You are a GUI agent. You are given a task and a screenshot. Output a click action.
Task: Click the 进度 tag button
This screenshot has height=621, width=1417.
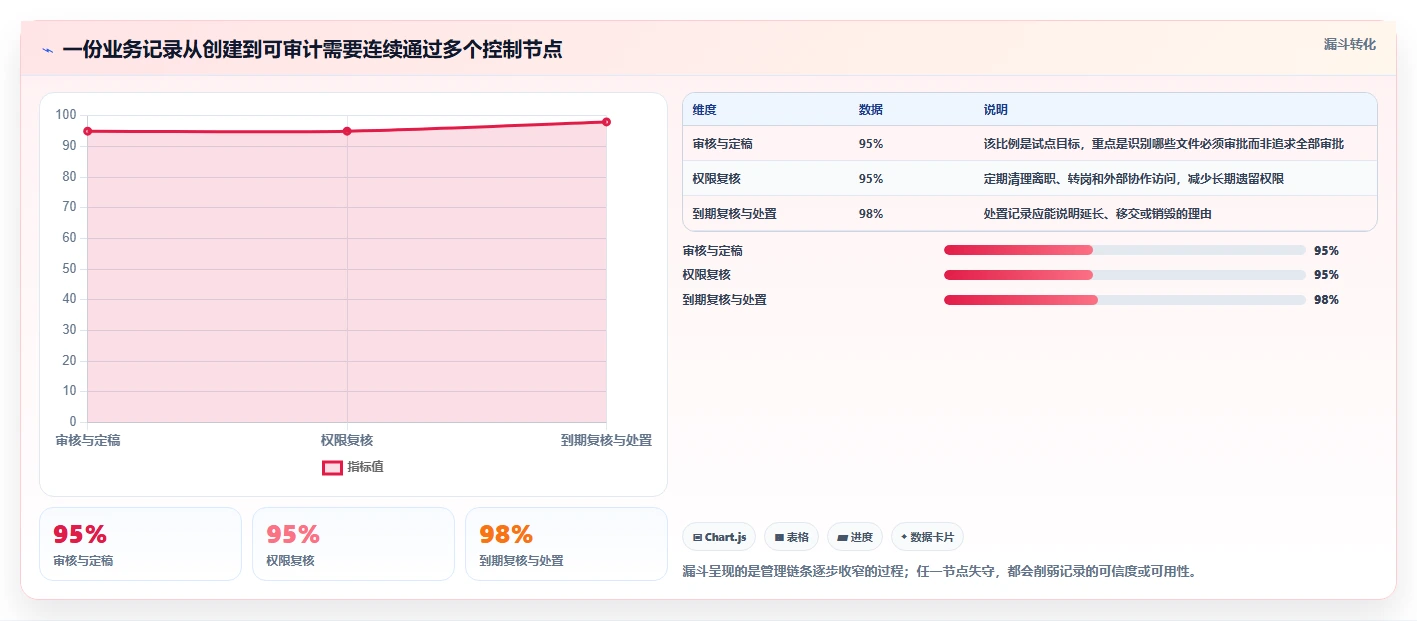[x=855, y=537]
